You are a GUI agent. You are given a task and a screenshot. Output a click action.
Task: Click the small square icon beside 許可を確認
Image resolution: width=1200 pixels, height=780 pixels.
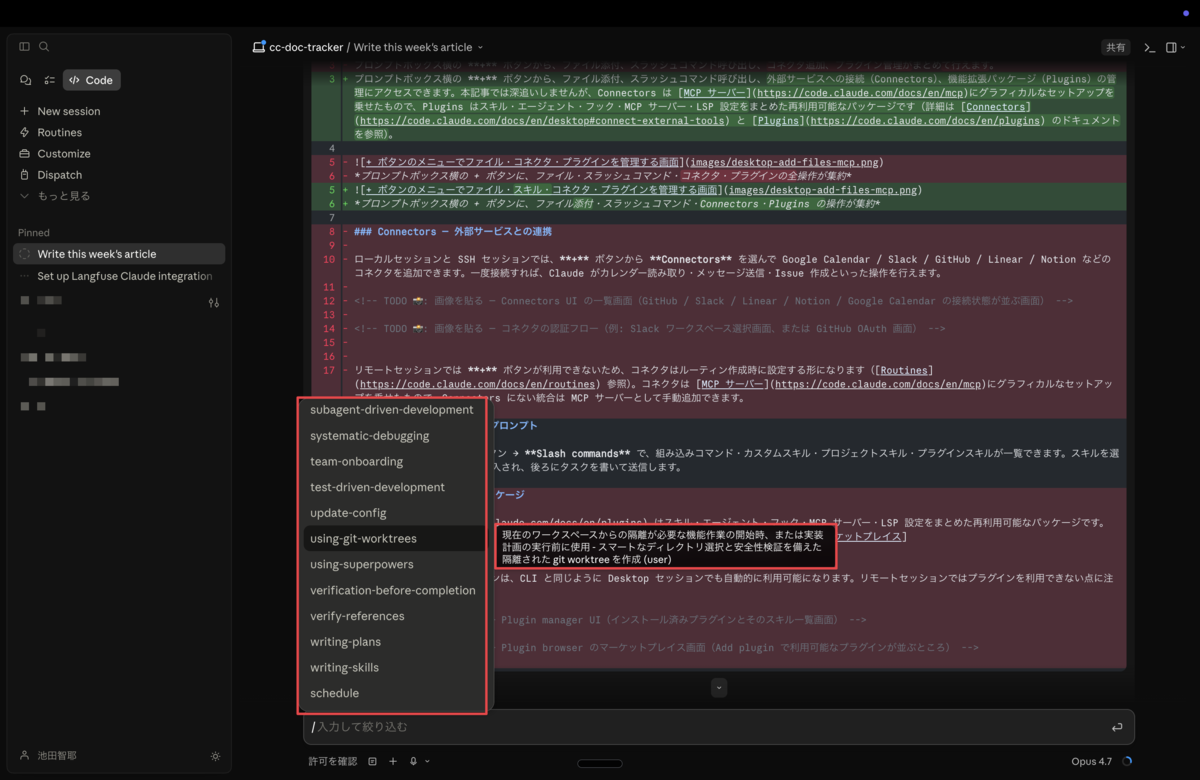373,761
